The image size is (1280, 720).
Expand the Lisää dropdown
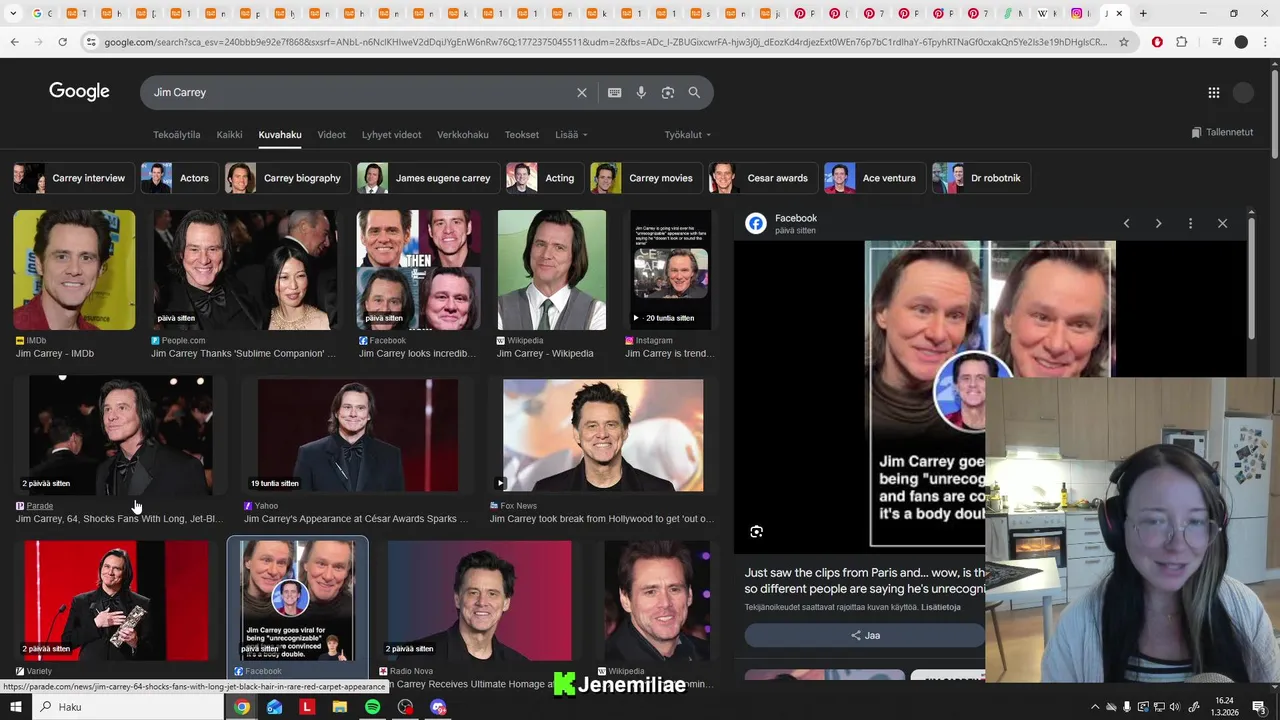[x=571, y=135]
